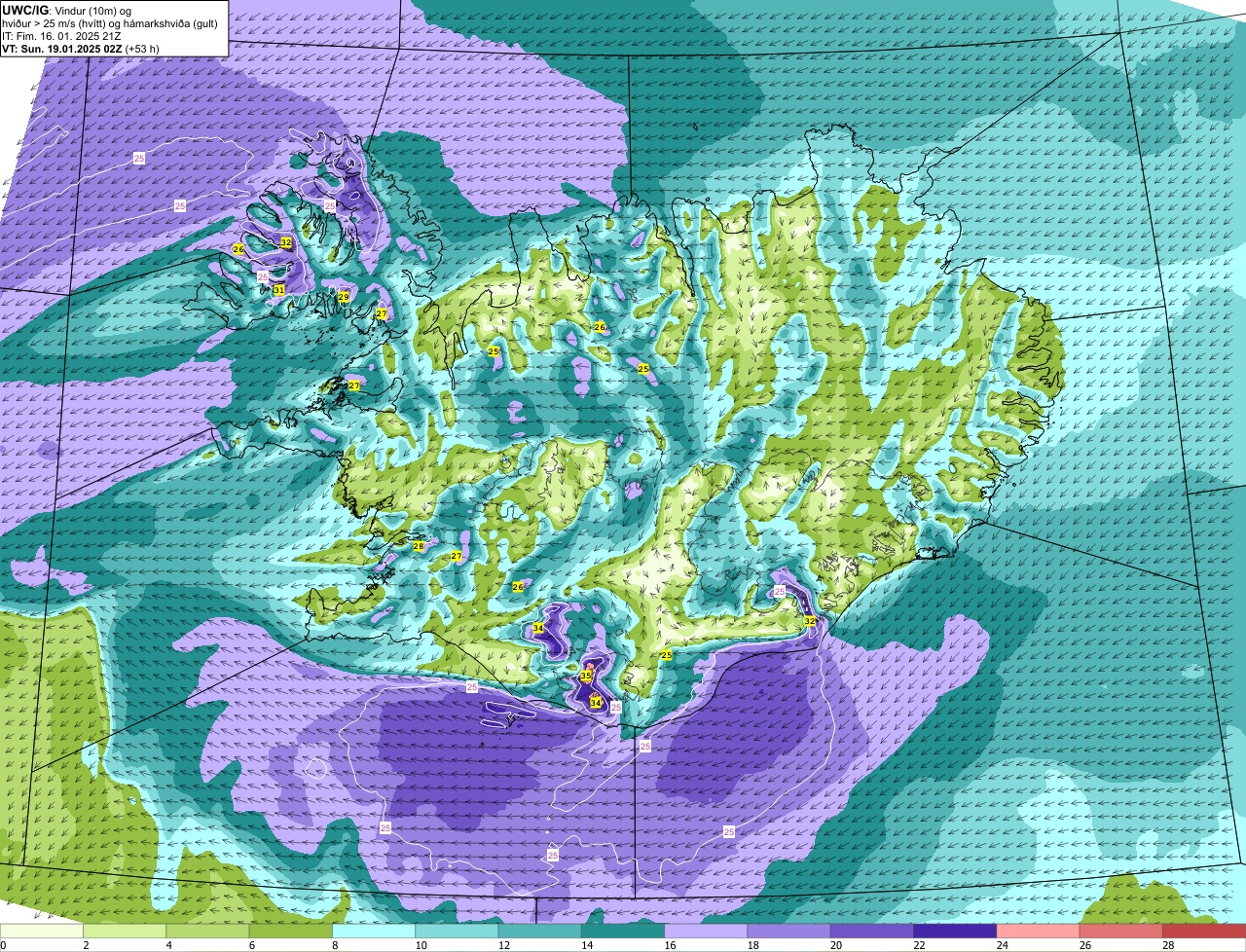This screenshot has height=952, width=1246.
Task: Pick the 12–14 m/s medium teal swatch
Action: pyautogui.click(x=540, y=932)
